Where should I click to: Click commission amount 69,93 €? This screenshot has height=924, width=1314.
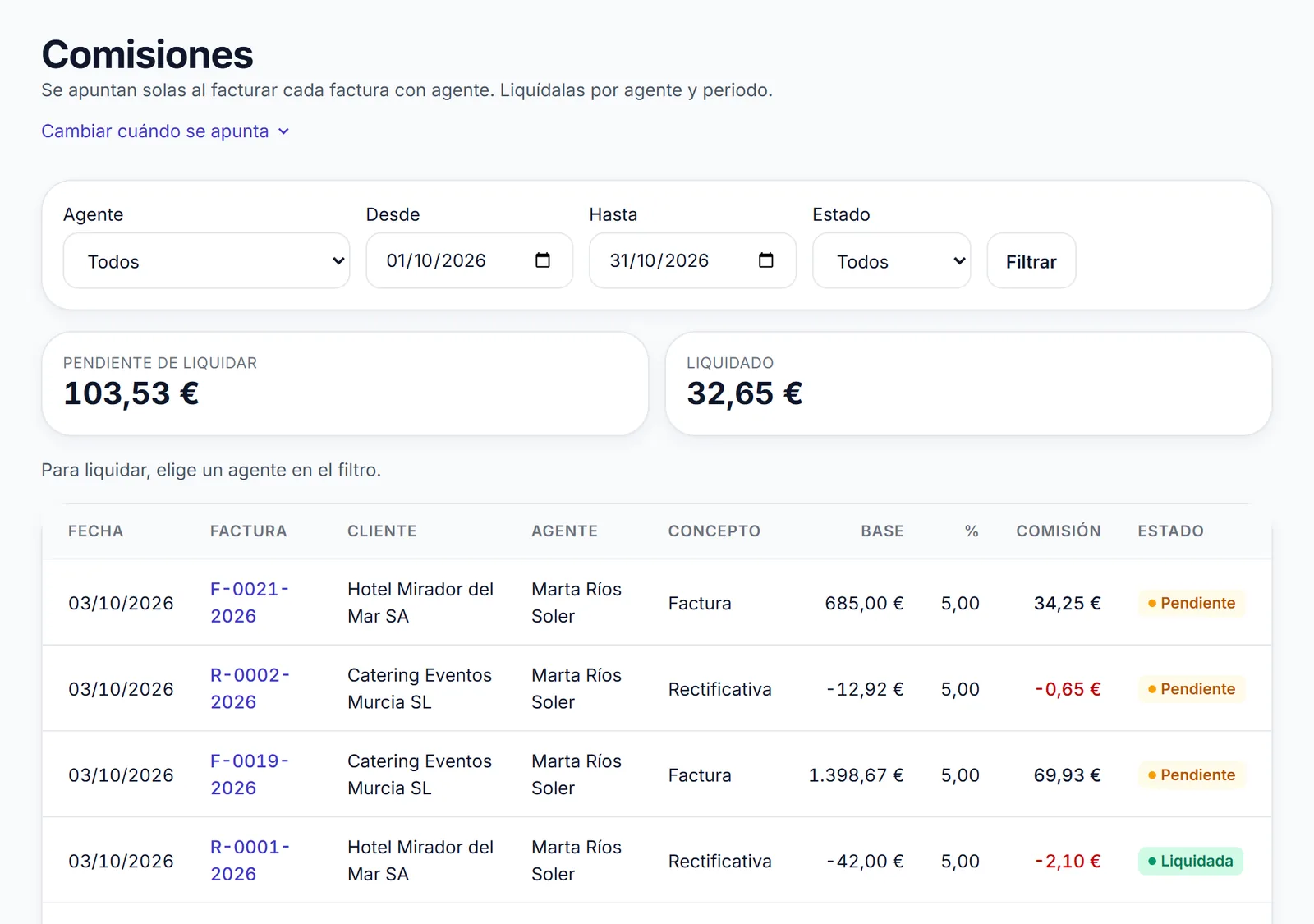tap(1068, 775)
